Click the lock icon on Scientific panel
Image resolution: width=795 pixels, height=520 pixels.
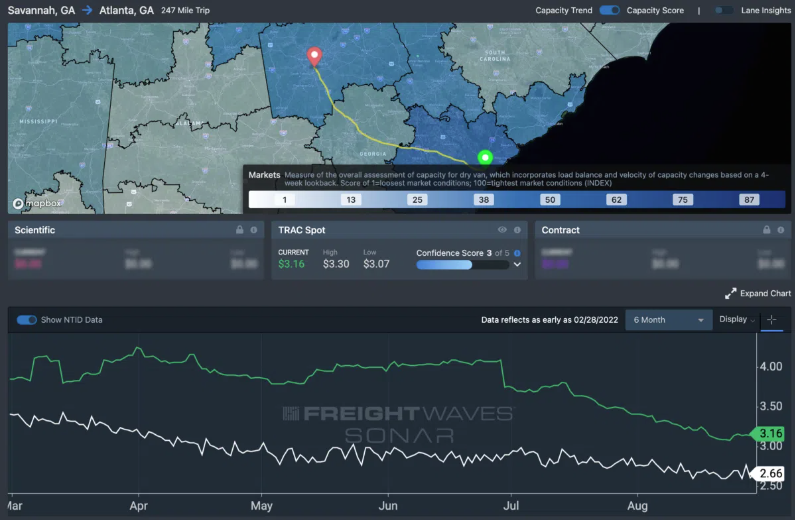tap(239, 230)
